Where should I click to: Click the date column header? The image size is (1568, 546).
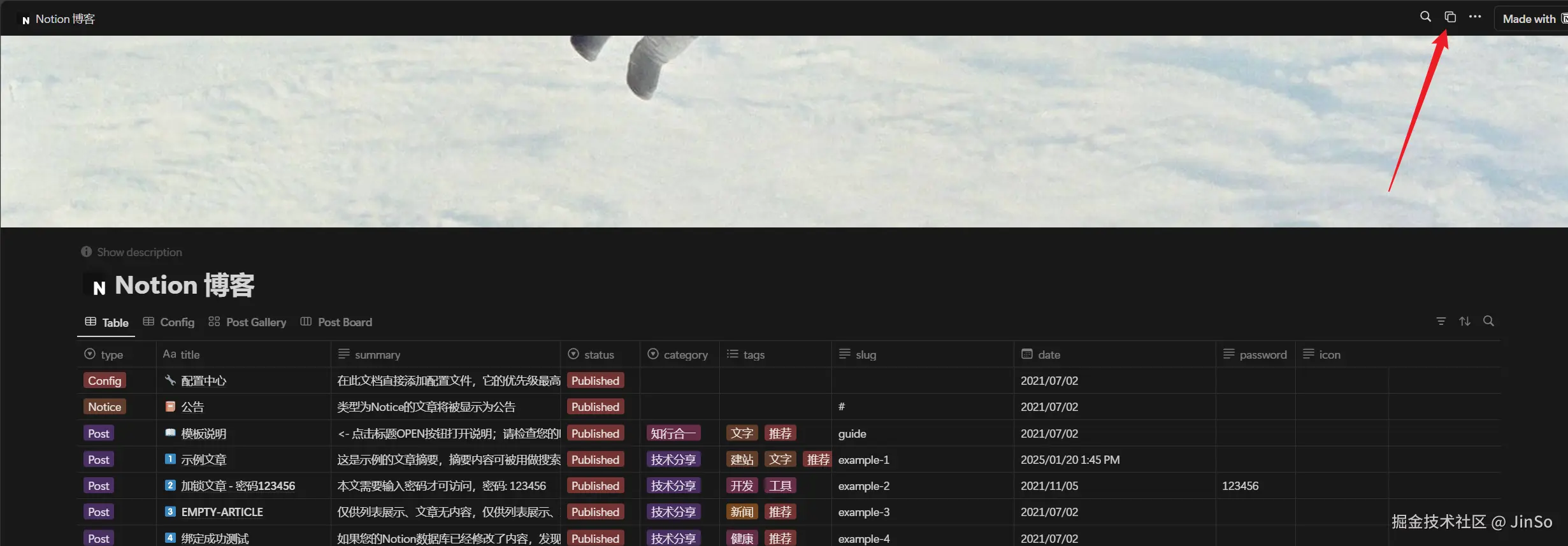point(1115,354)
